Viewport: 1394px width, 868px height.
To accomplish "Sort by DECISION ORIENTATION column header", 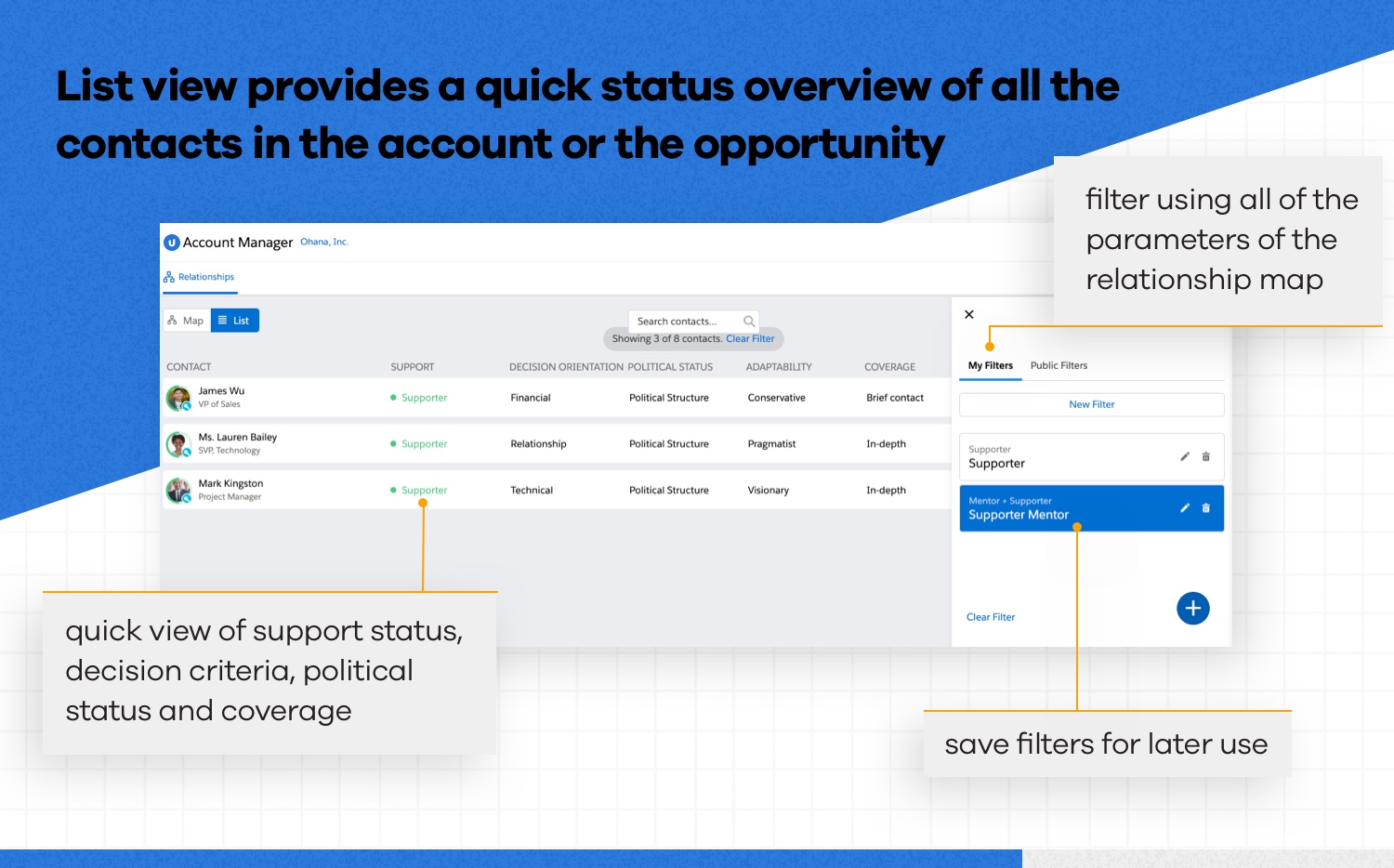I will (566, 367).
